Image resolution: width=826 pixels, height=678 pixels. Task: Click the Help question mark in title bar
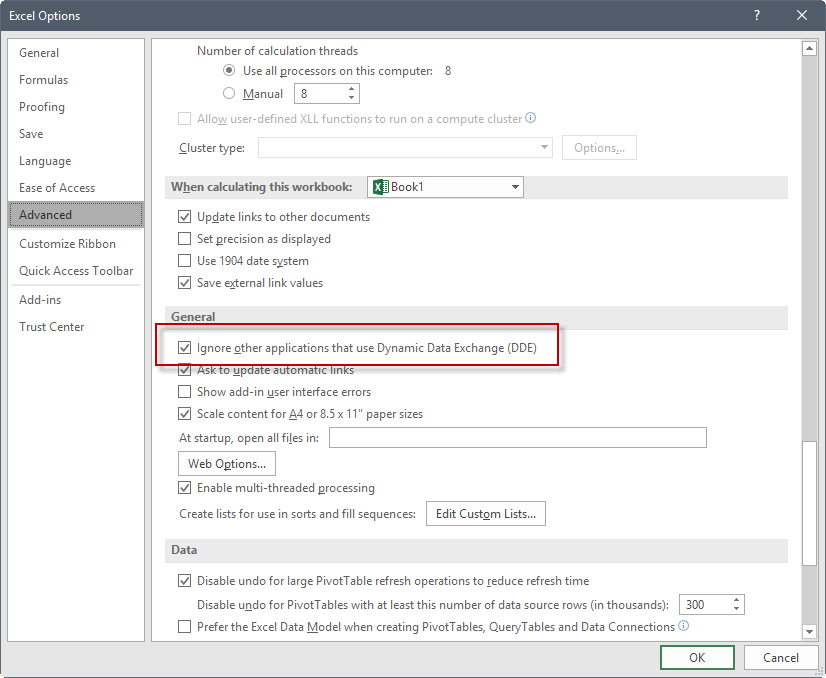pyautogui.click(x=757, y=15)
